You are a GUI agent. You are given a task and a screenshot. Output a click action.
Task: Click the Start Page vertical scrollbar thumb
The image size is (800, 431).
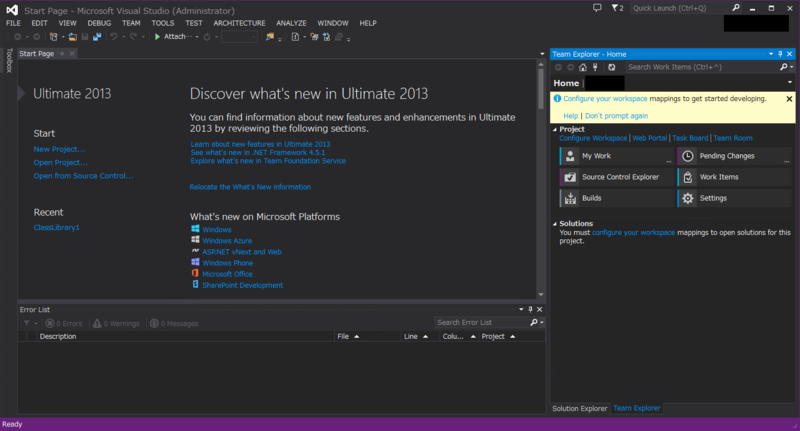pyautogui.click(x=541, y=88)
